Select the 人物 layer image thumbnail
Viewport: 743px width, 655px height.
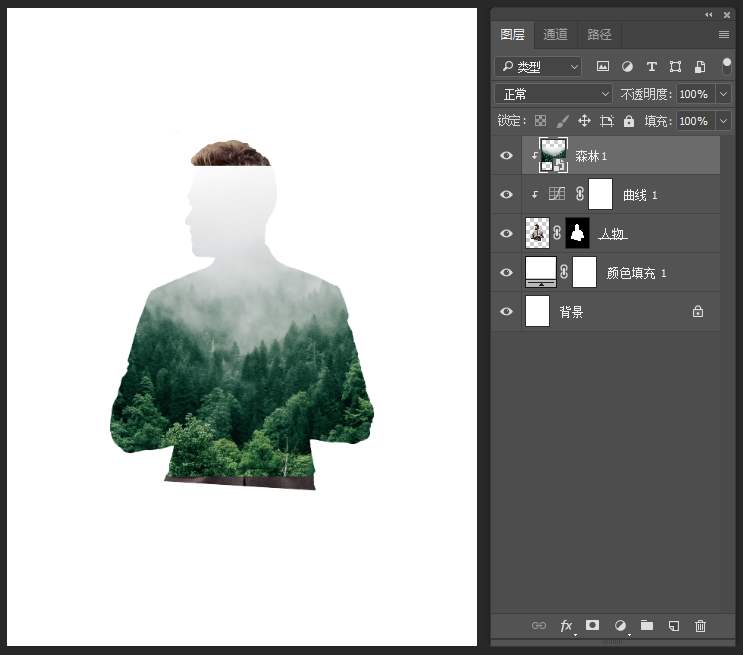coord(537,233)
